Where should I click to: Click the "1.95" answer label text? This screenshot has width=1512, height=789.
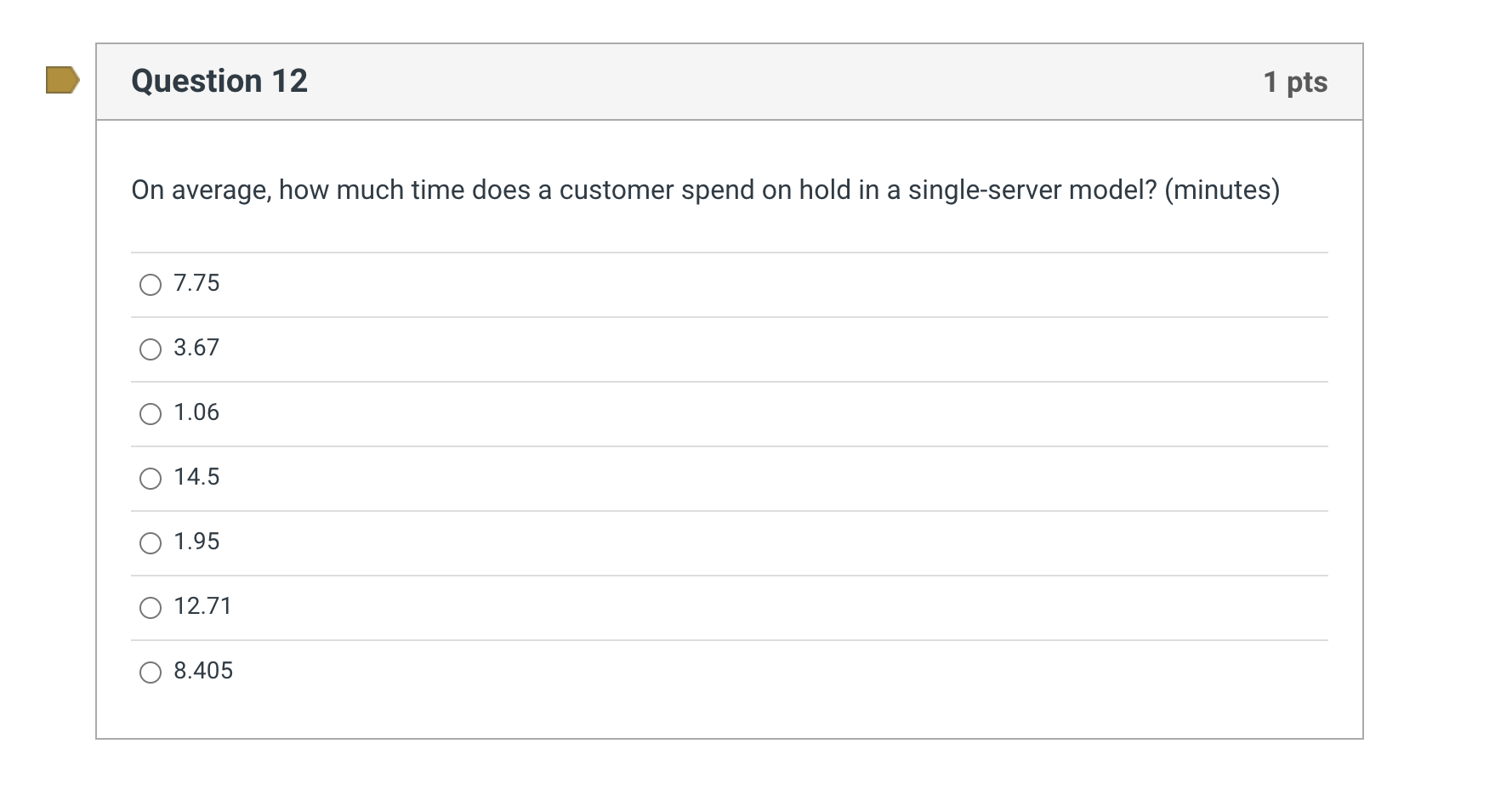point(196,542)
